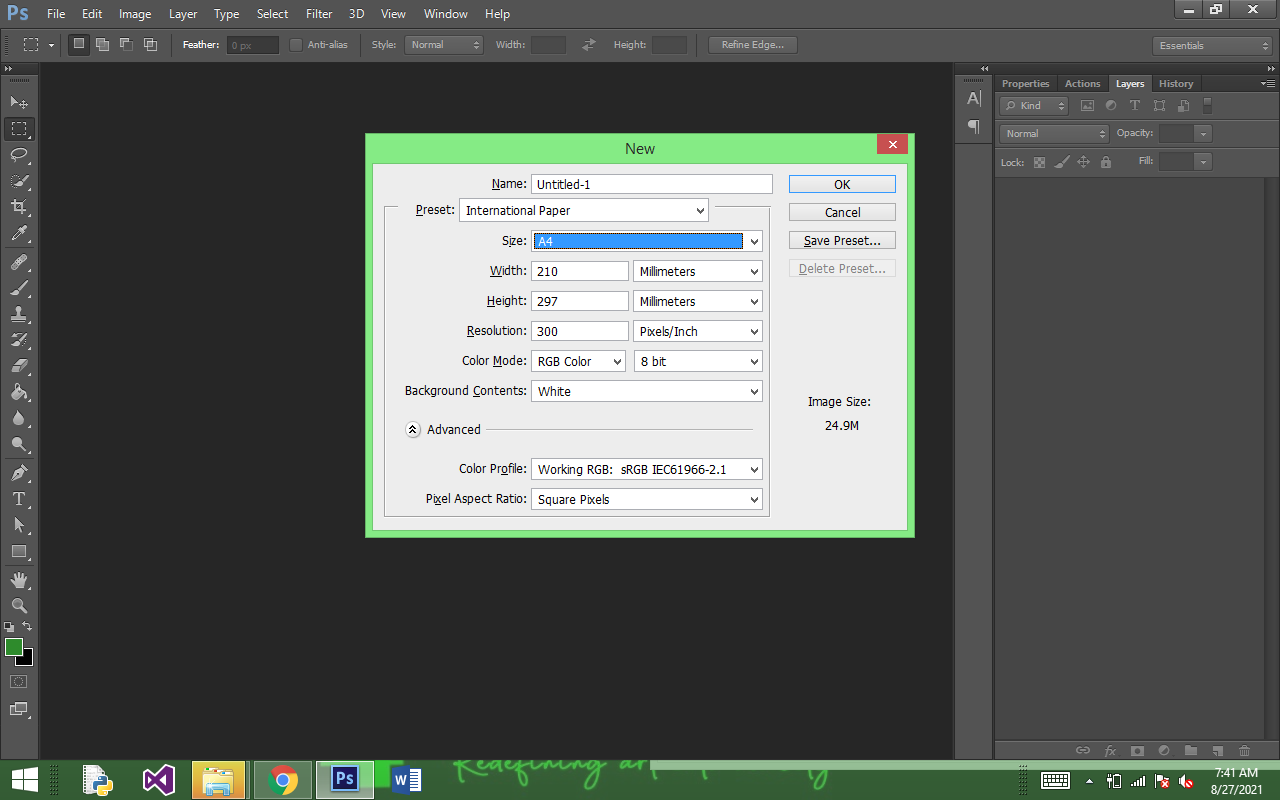Click OK in the New dialog
1280x800 pixels.
coord(842,184)
